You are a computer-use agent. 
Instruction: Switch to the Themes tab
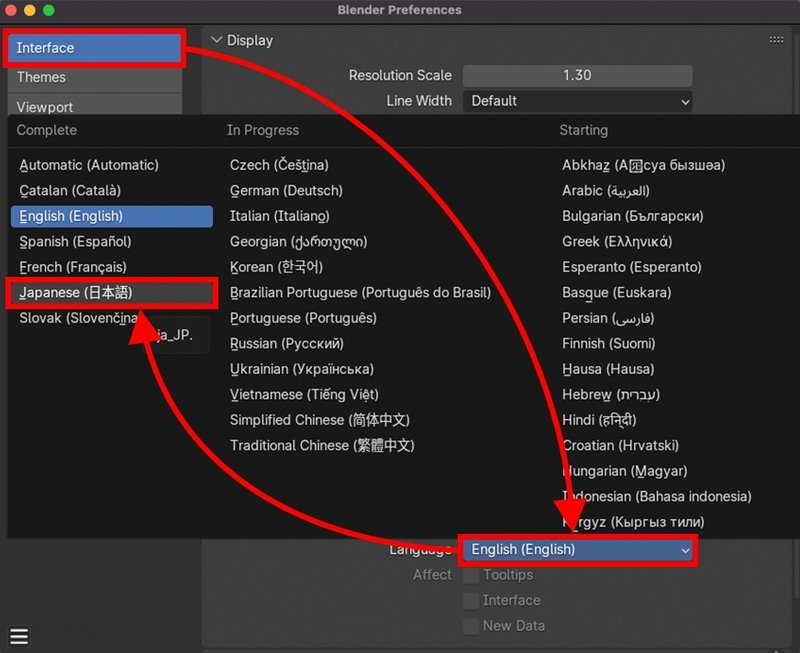(x=94, y=78)
